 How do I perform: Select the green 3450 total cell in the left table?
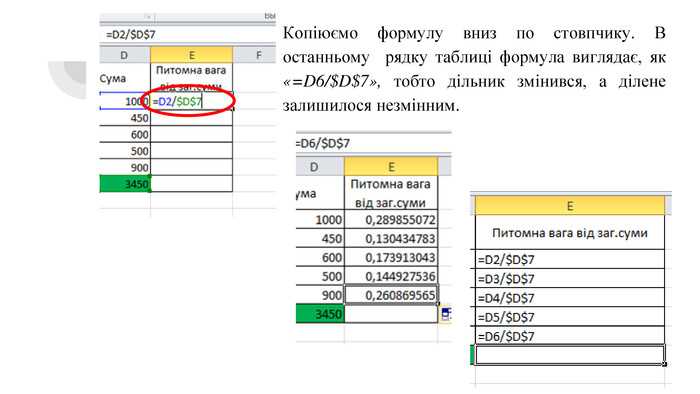[x=125, y=183]
